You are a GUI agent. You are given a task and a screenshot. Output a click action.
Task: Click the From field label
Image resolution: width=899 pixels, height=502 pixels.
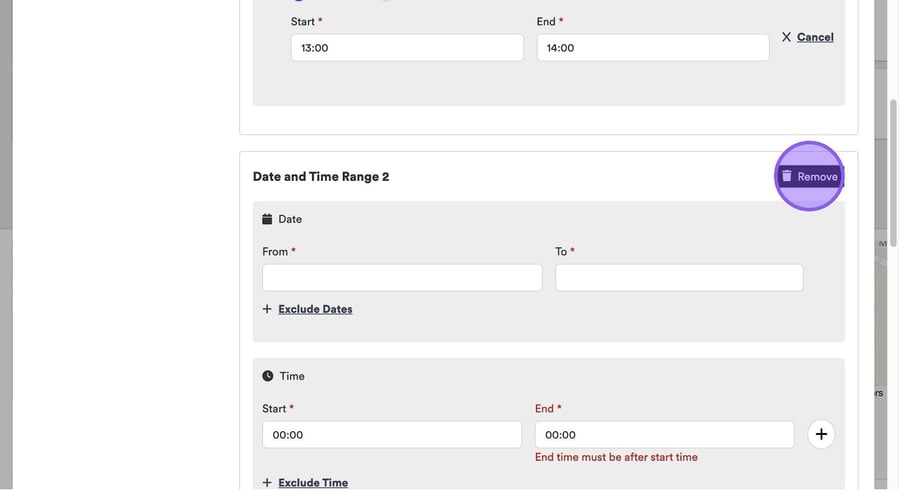pos(275,252)
